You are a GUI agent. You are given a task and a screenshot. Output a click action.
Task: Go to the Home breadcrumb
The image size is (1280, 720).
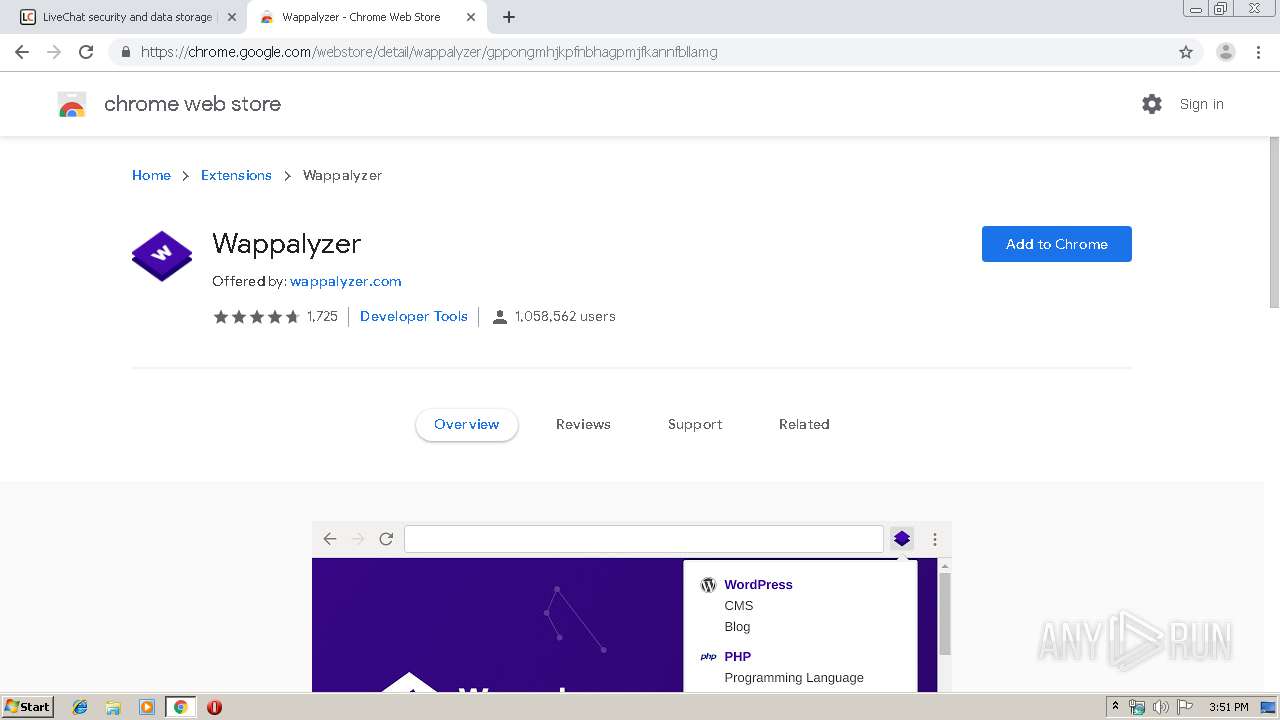pyautogui.click(x=151, y=175)
